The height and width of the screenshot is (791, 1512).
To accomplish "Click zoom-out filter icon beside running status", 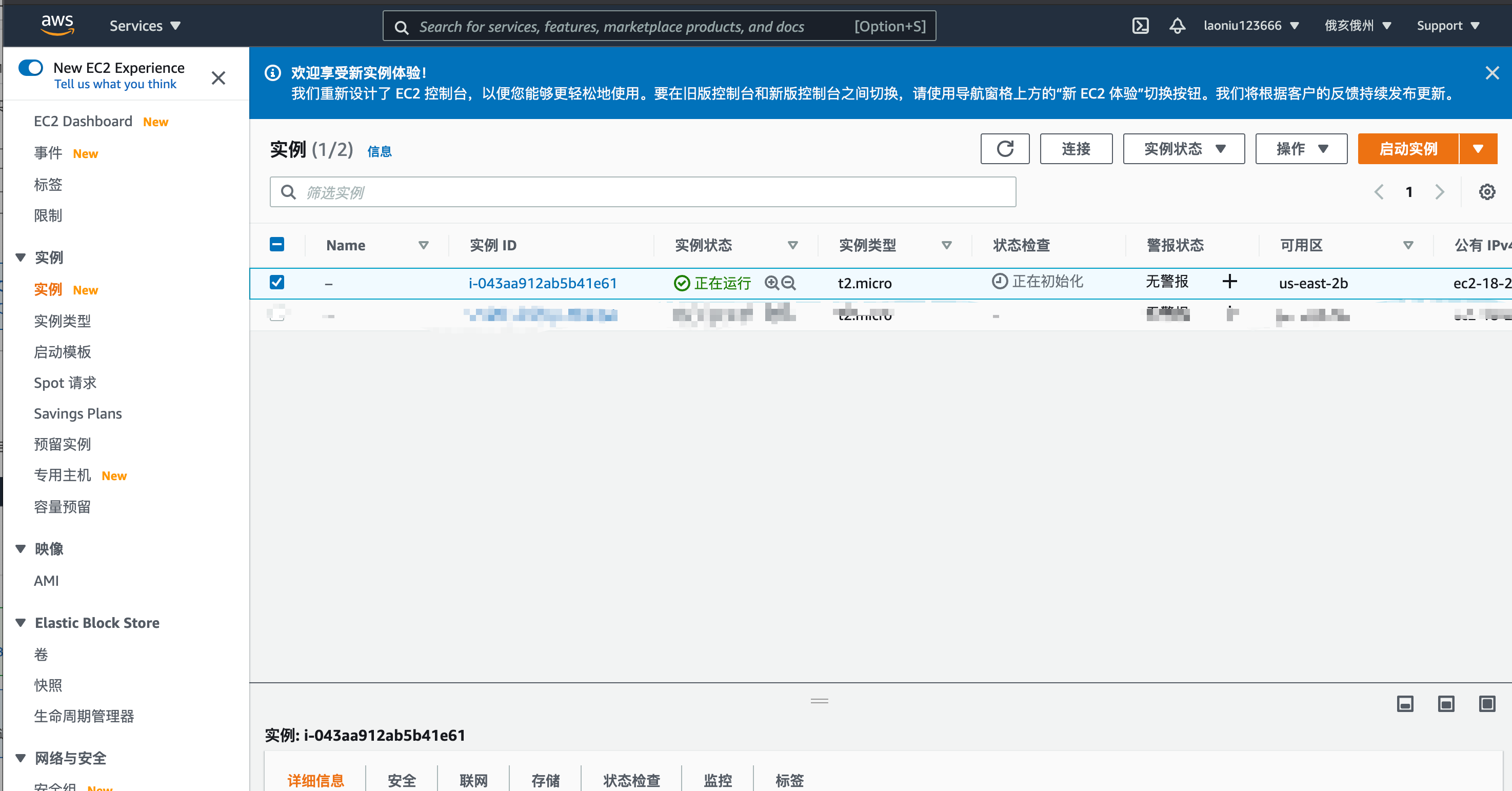I will pos(789,283).
